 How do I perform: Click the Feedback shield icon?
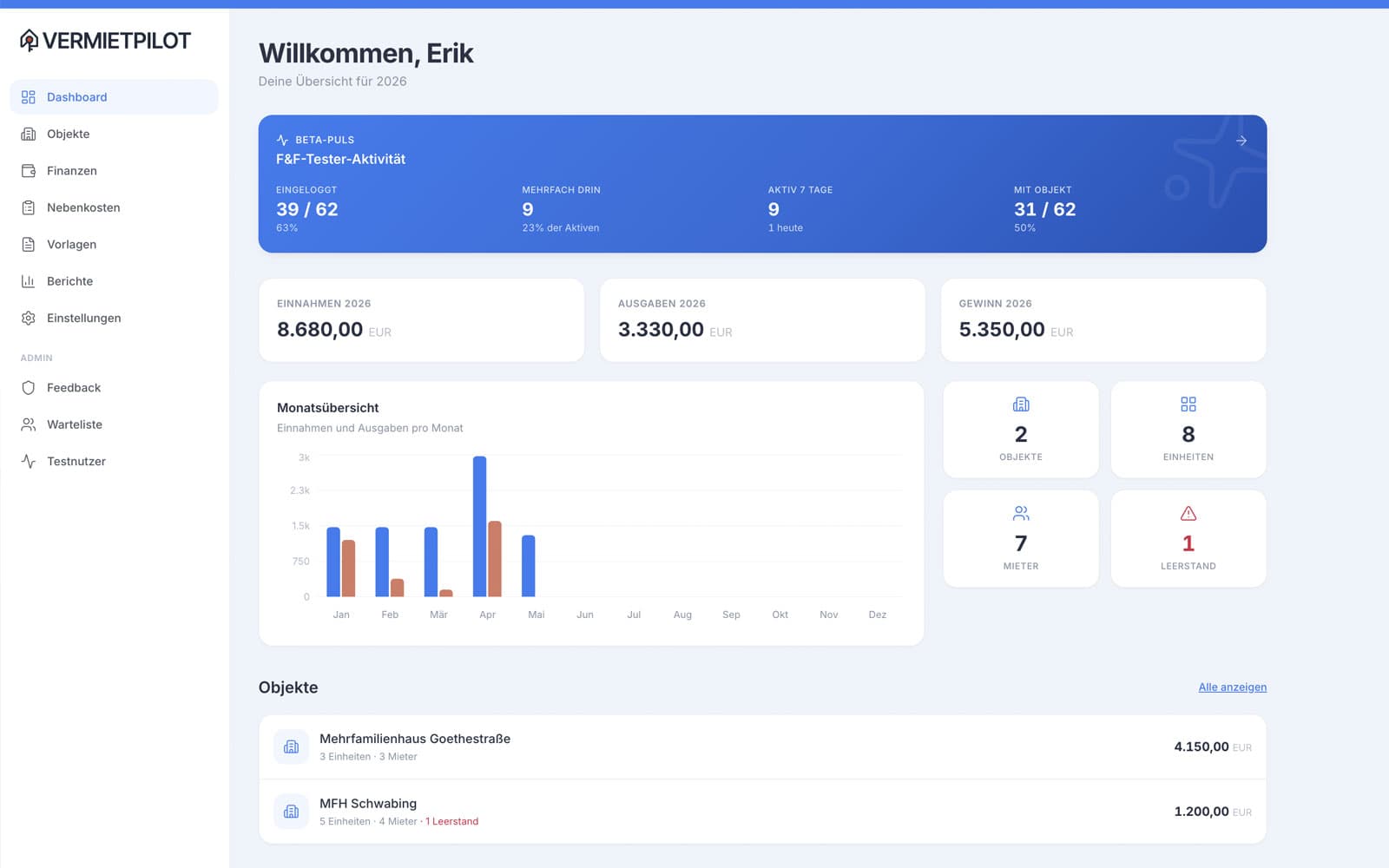[29, 388]
